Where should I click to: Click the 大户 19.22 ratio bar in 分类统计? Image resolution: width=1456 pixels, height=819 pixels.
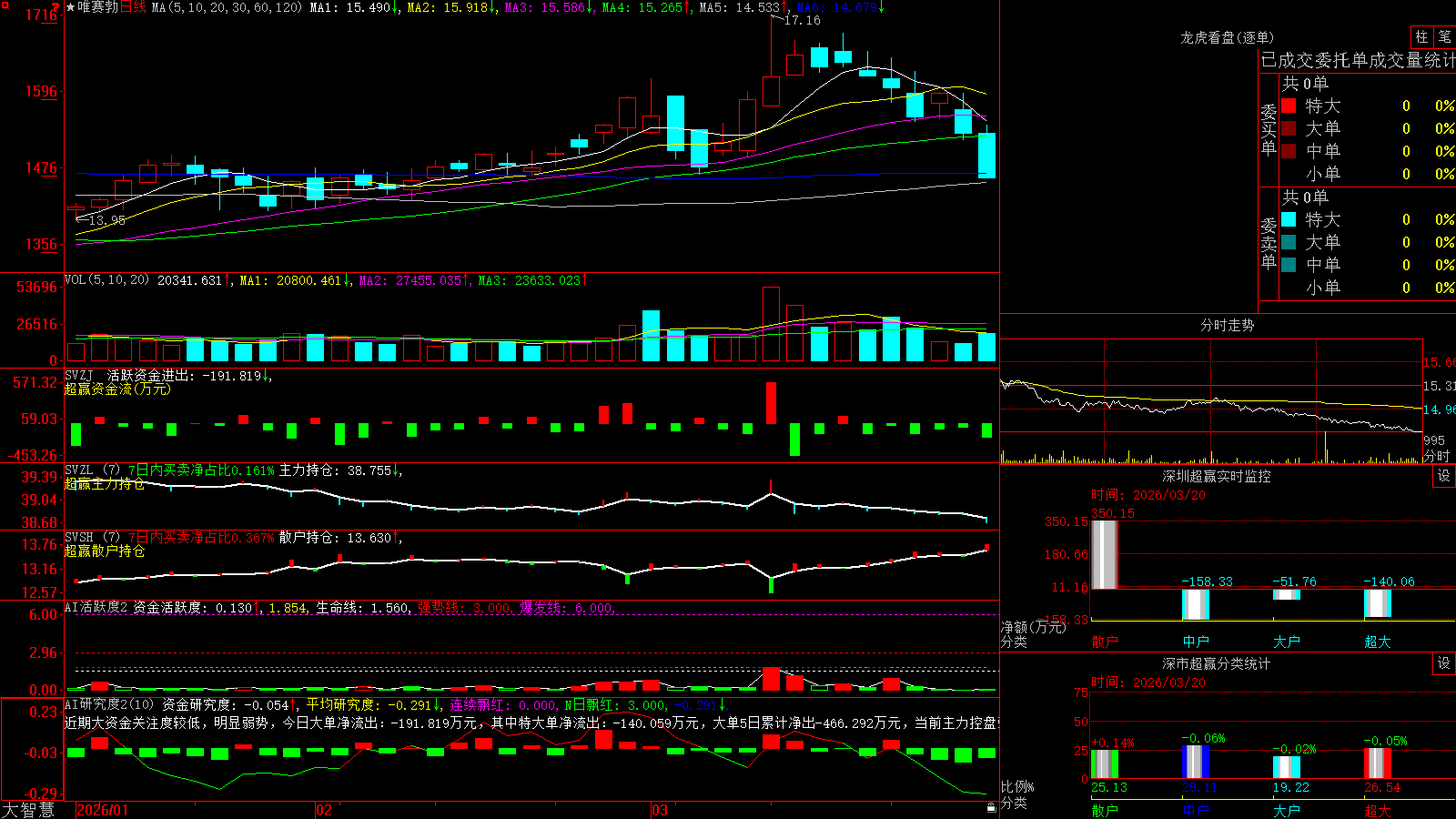click(1287, 767)
